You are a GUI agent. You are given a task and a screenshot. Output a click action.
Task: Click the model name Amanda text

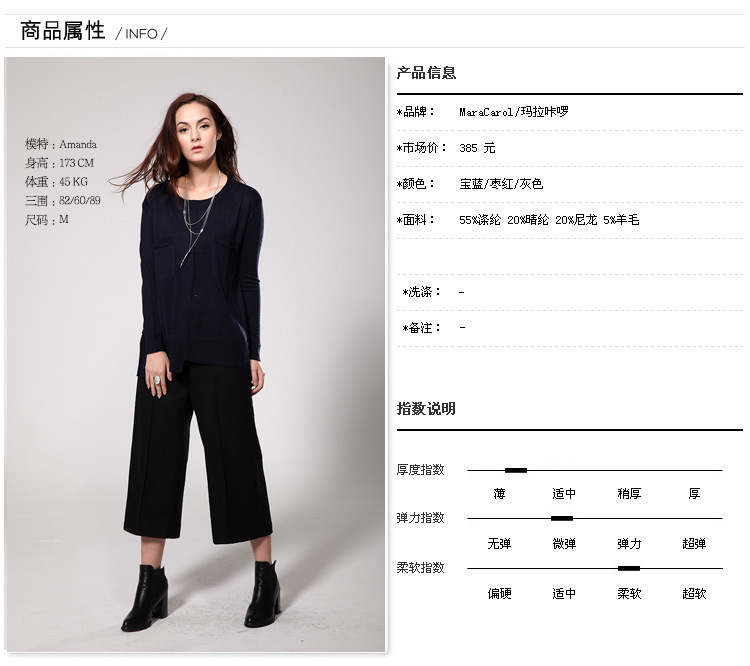point(78,144)
